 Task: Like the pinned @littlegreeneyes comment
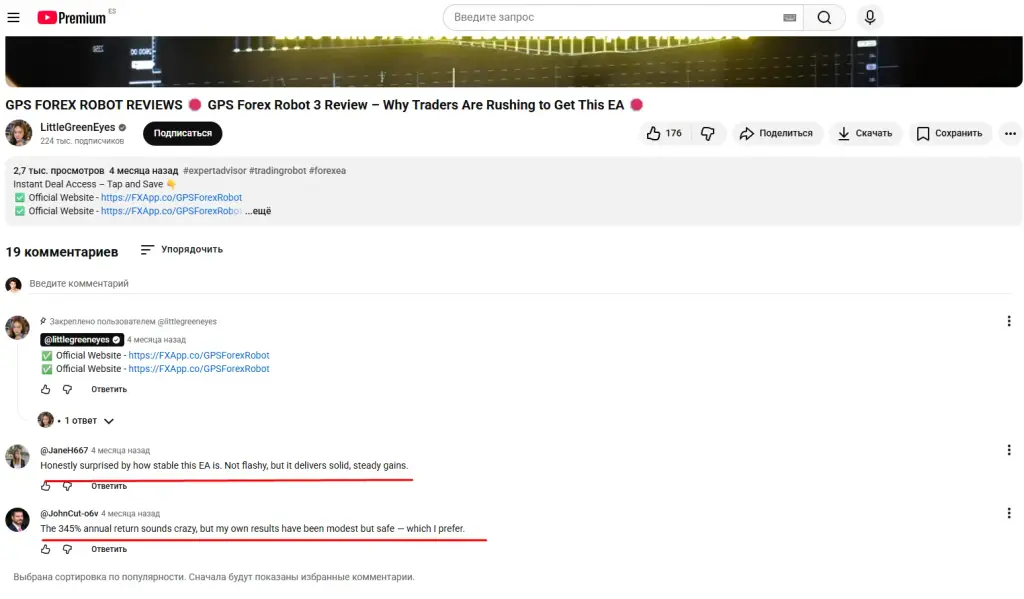46,389
